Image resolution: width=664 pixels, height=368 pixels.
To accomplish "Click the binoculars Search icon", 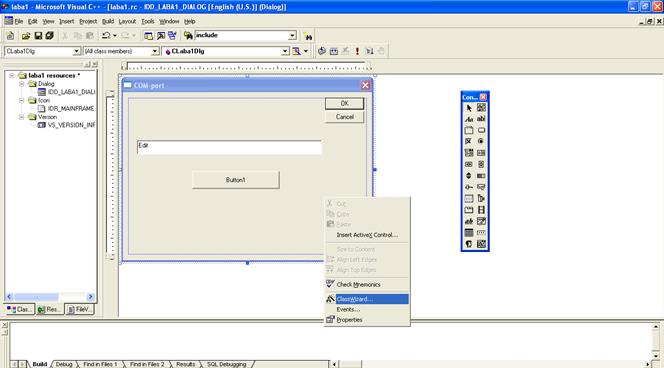I will tap(308, 37).
